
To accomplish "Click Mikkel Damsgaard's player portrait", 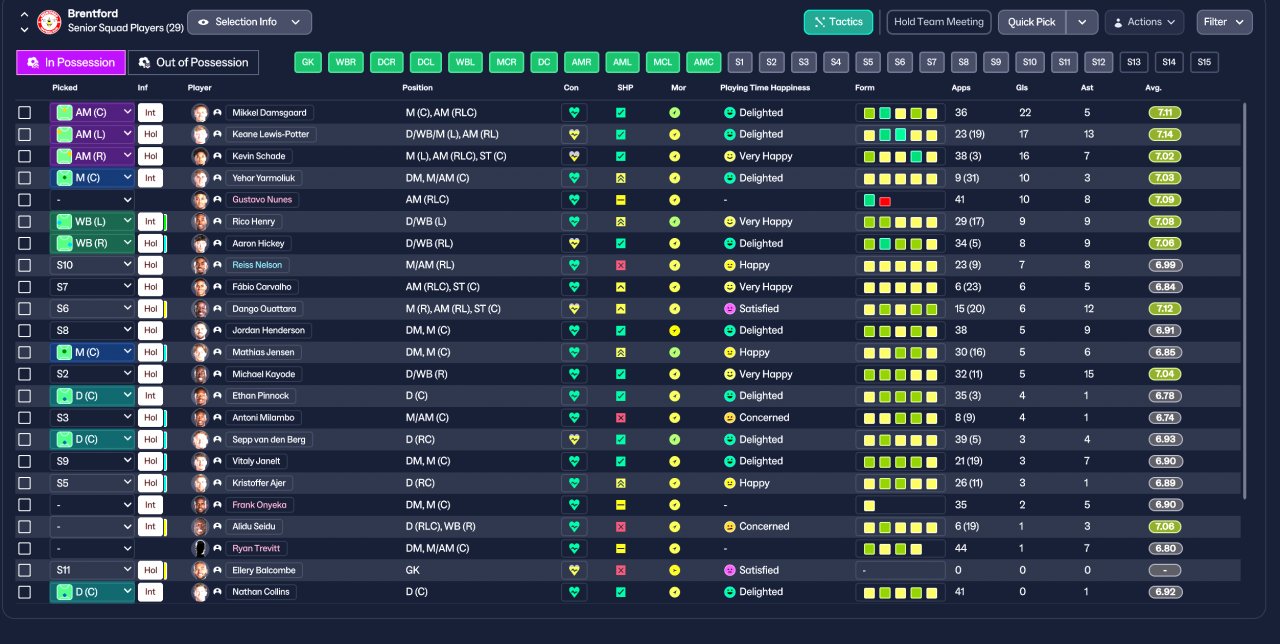I will click(x=199, y=113).
